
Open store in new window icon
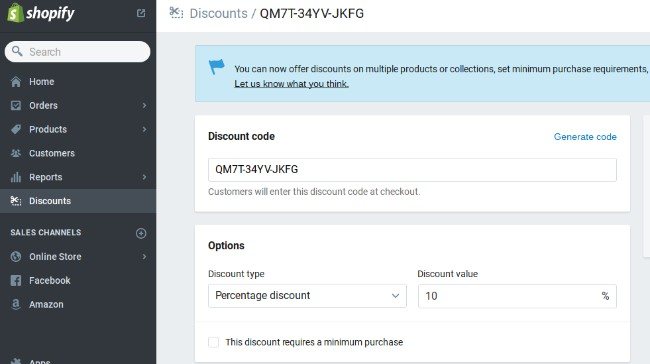click(x=141, y=13)
